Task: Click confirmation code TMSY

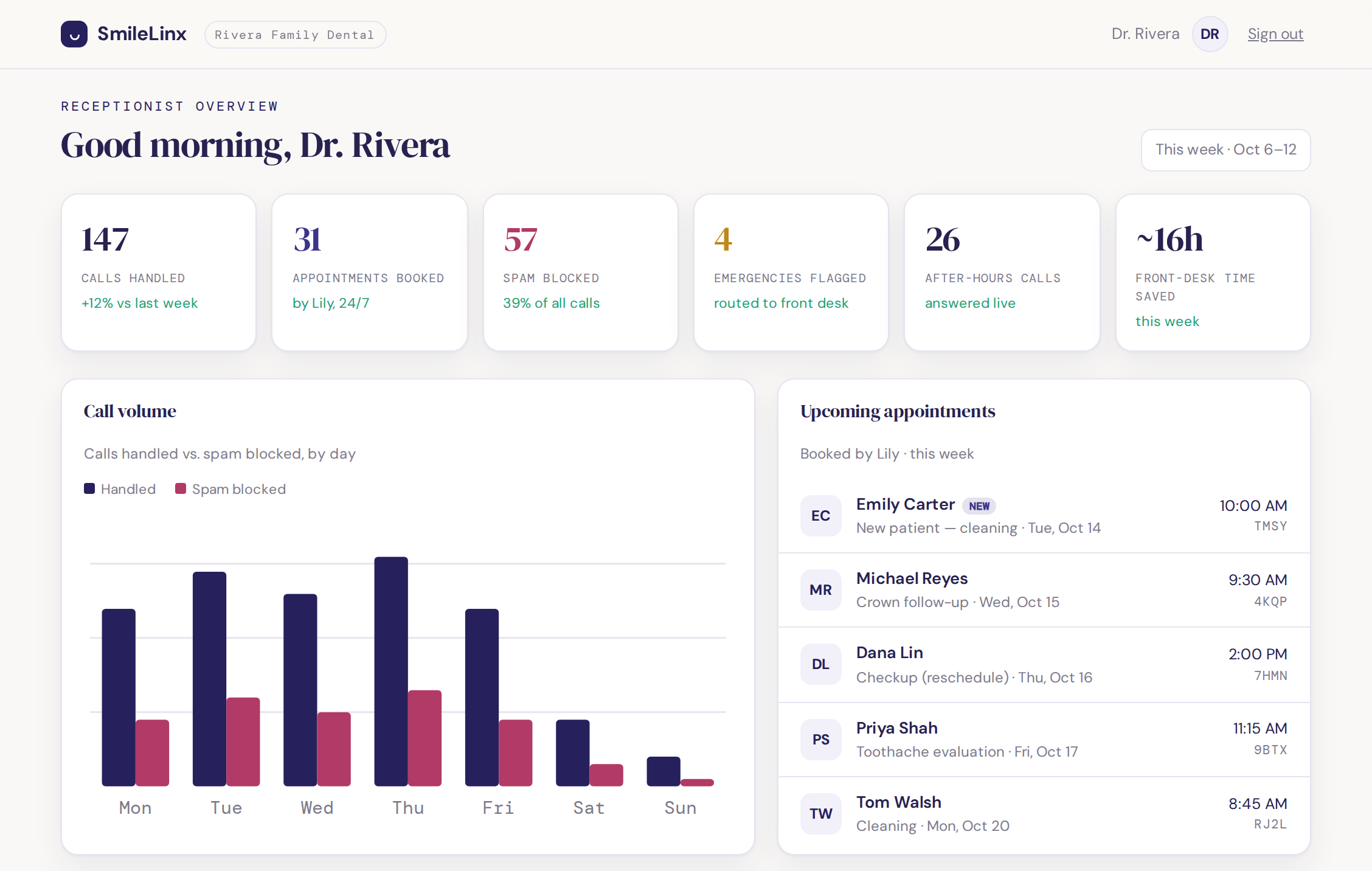Action: click(x=1270, y=526)
